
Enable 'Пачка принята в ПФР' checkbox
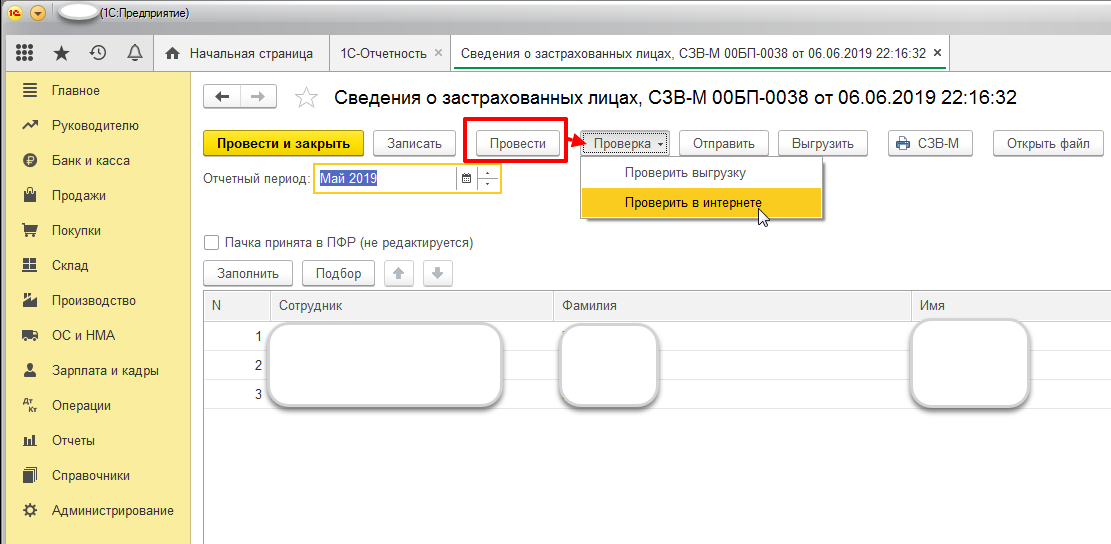(x=211, y=242)
